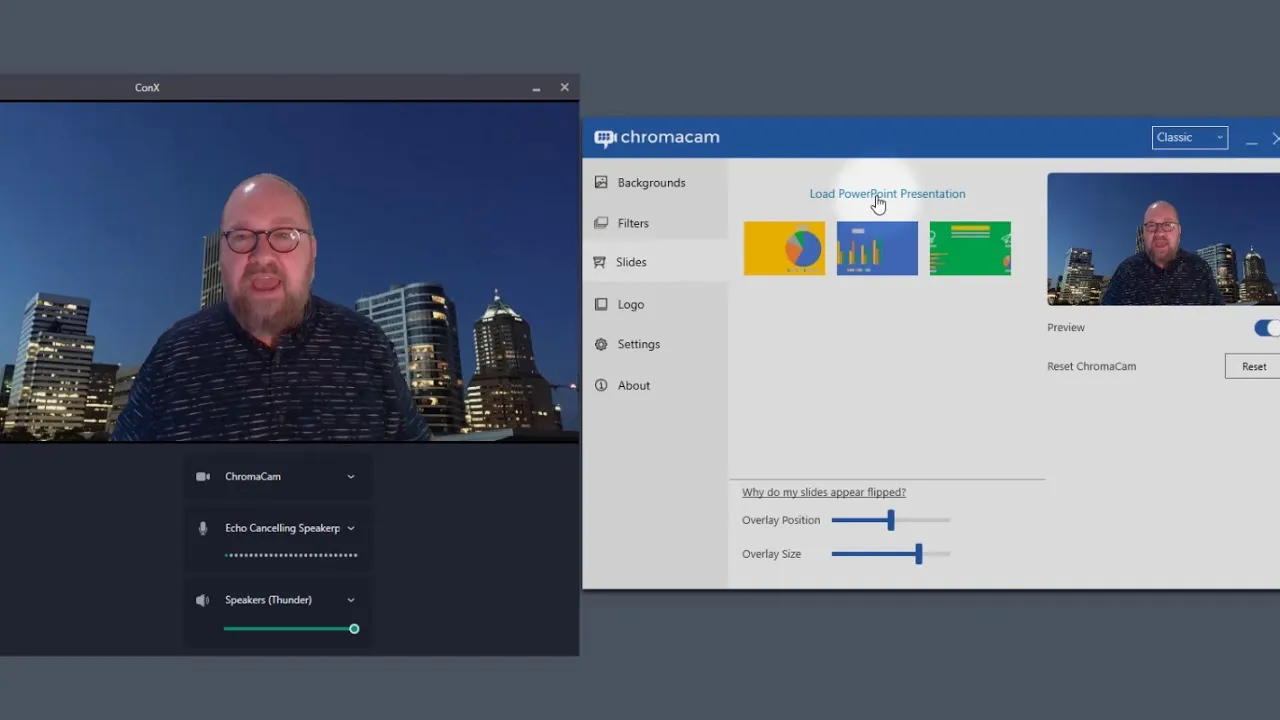Click the ConX camera video feed
The height and width of the screenshot is (720, 1280).
pos(289,271)
